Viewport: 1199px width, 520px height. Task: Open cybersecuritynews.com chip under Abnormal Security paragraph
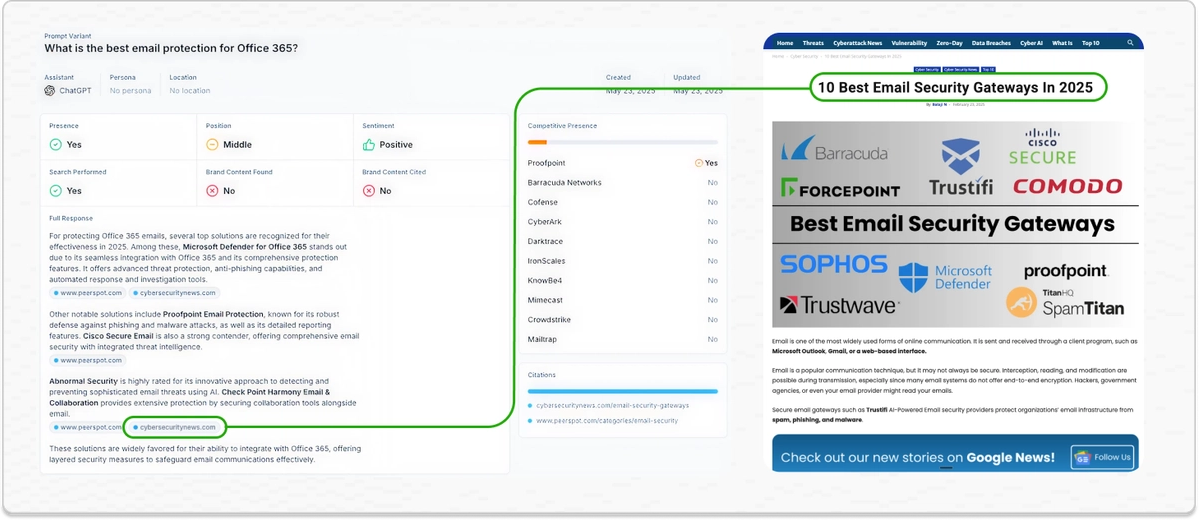174,427
